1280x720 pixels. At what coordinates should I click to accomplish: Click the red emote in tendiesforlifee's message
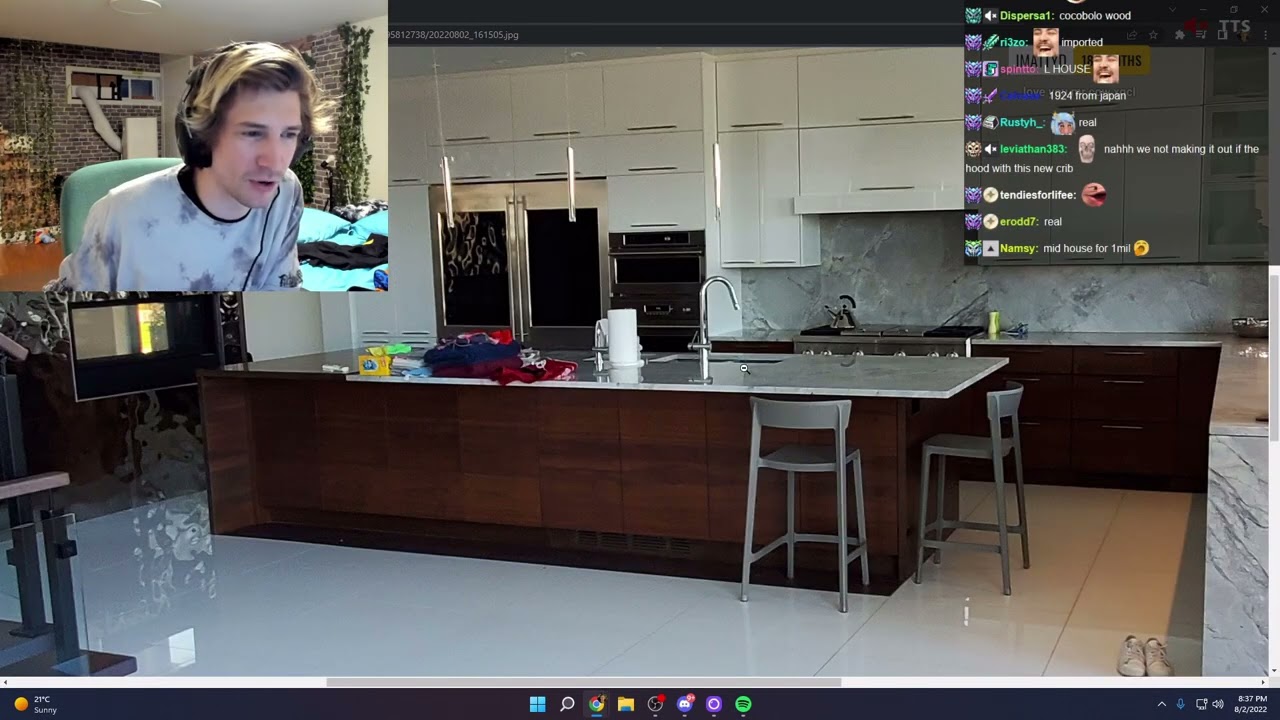tap(1093, 194)
